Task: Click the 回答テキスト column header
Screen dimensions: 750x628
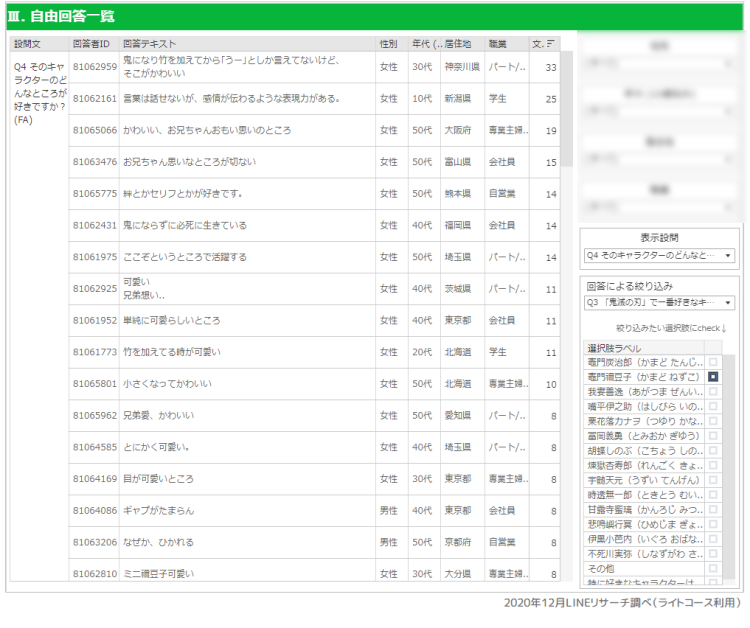Action: (x=150, y=44)
